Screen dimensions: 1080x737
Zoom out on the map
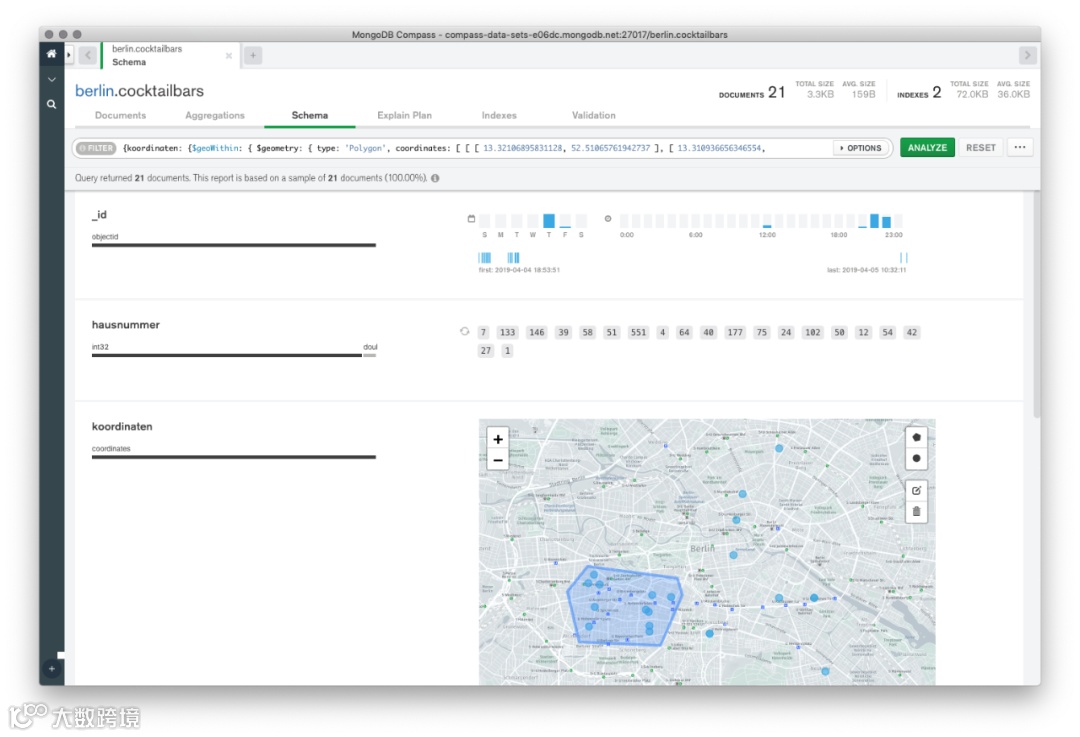(x=498, y=460)
